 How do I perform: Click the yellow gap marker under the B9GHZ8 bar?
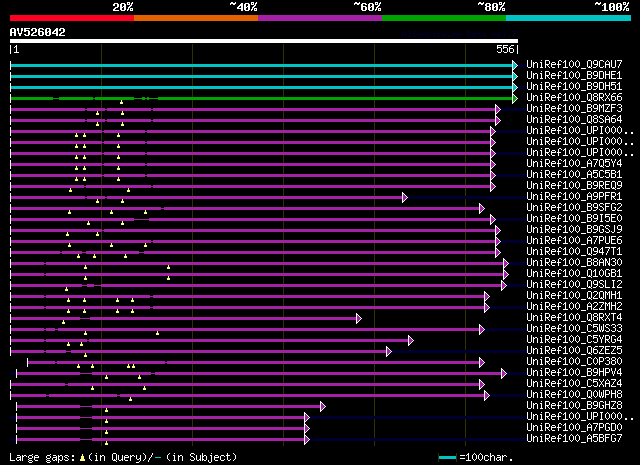coord(106,410)
